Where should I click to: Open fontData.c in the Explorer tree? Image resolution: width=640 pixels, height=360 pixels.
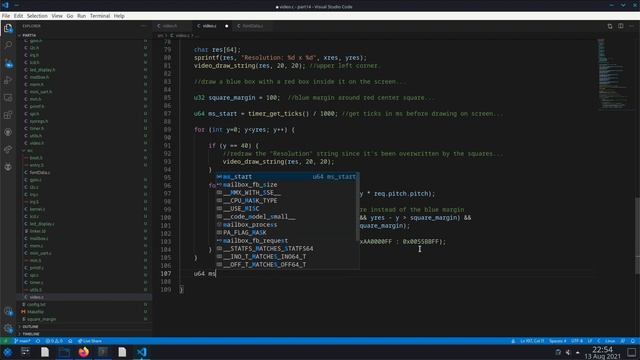point(86,172)
